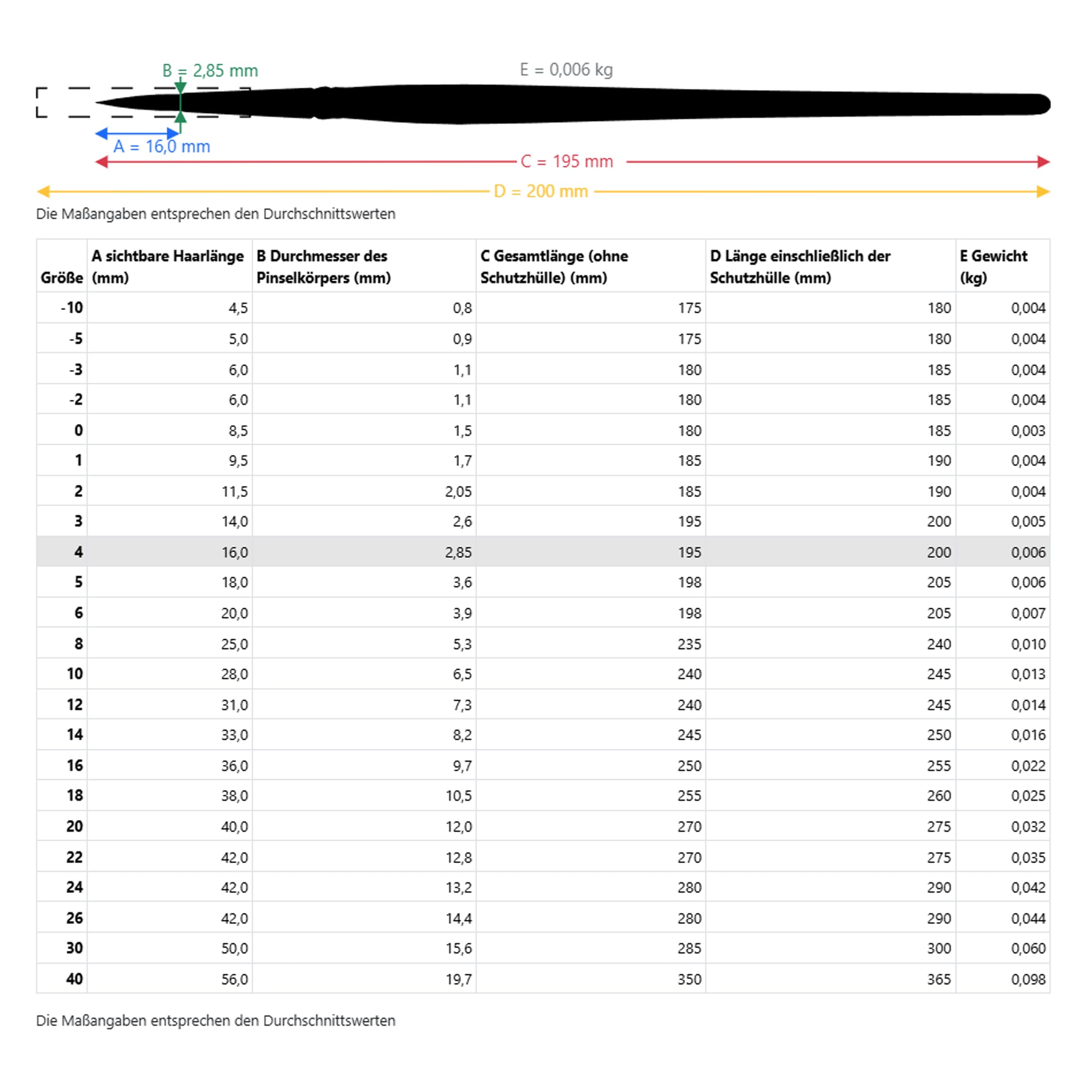The image size is (1092, 1092).
Task: Select the highlighted size 4 row
Action: pyautogui.click(x=543, y=552)
